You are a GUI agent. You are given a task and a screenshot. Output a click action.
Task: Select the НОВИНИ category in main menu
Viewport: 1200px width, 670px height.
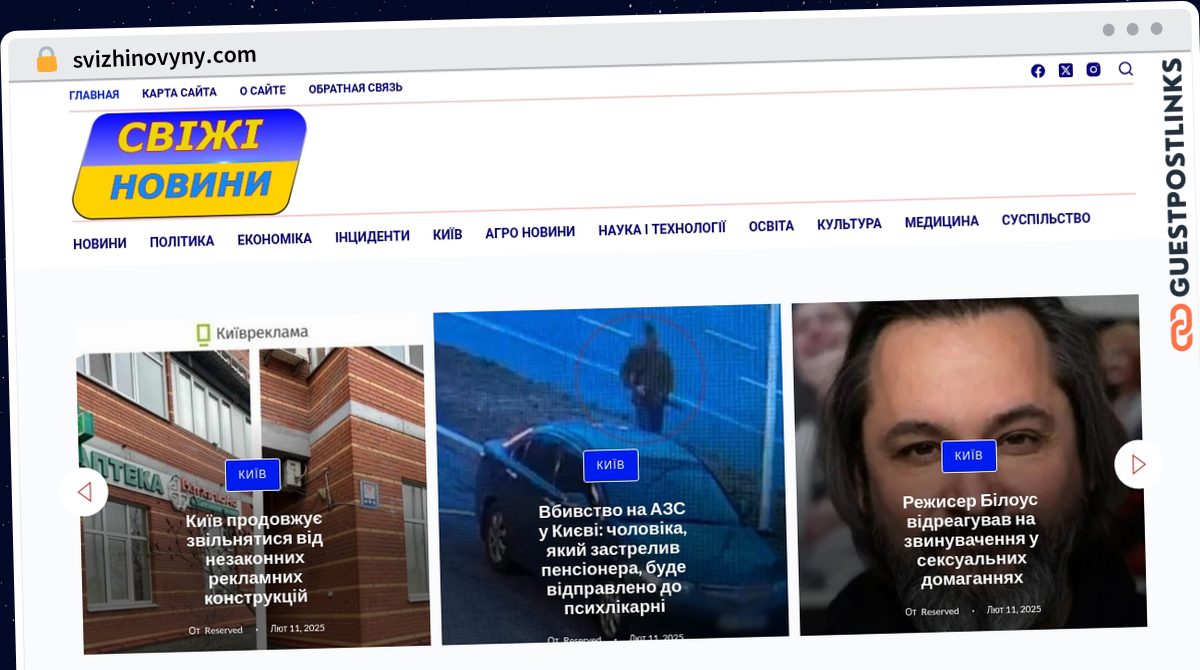point(100,243)
